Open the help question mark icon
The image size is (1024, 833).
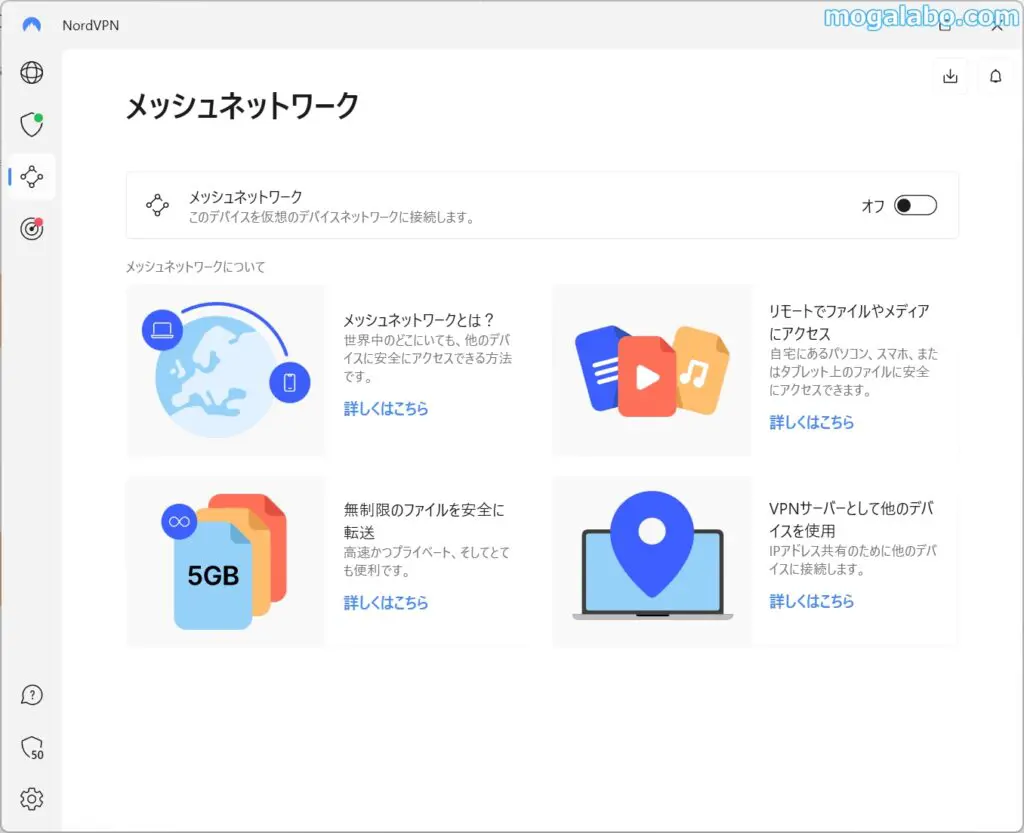click(32, 695)
